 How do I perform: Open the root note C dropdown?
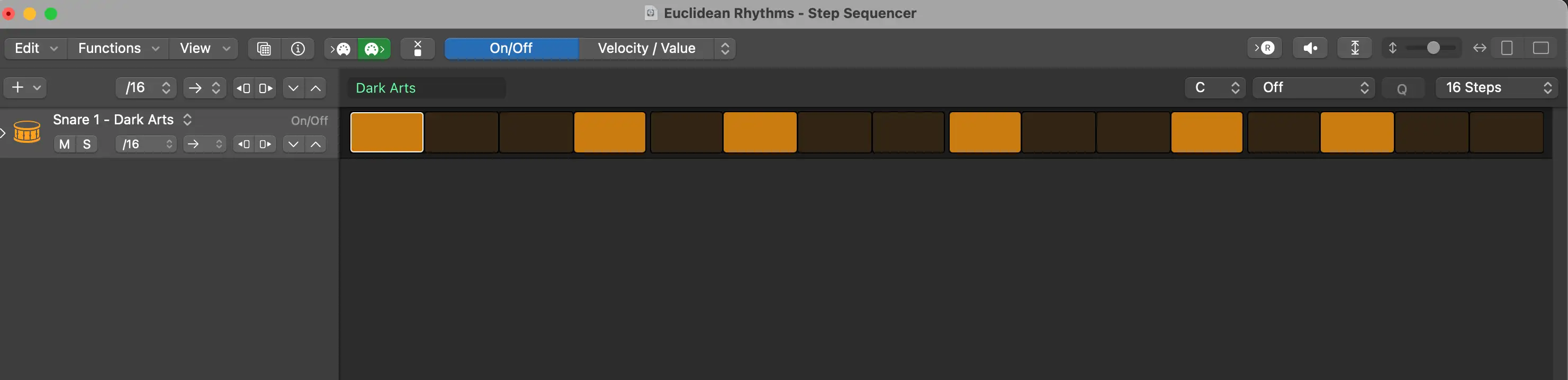(x=1215, y=87)
